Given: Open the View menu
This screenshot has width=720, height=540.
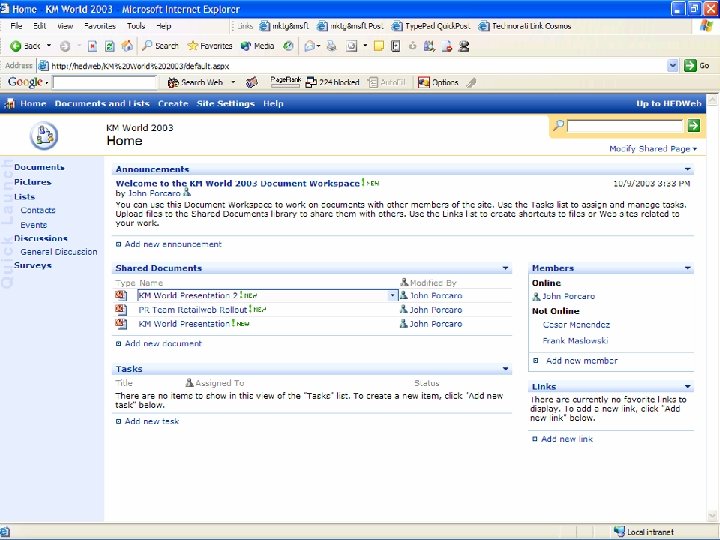Looking at the screenshot, I should (65, 26).
